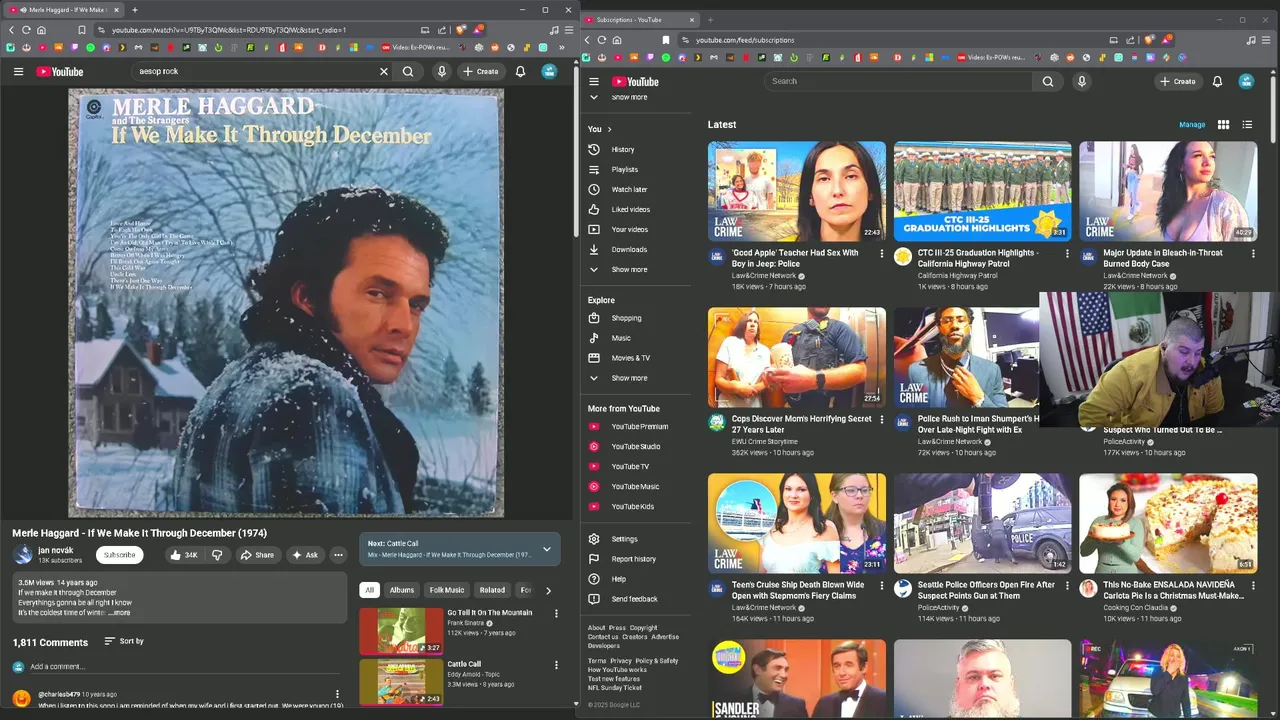
Task: Open the Create menu in the Subscriptions window
Action: pyautogui.click(x=1178, y=81)
